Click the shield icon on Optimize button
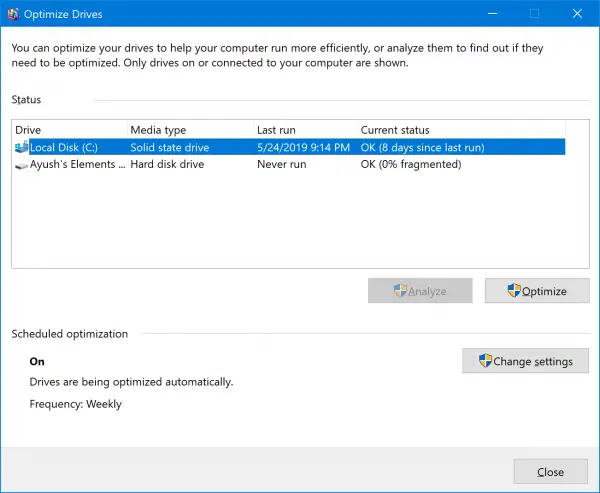Screen dimensions: 600x493 point(514,291)
